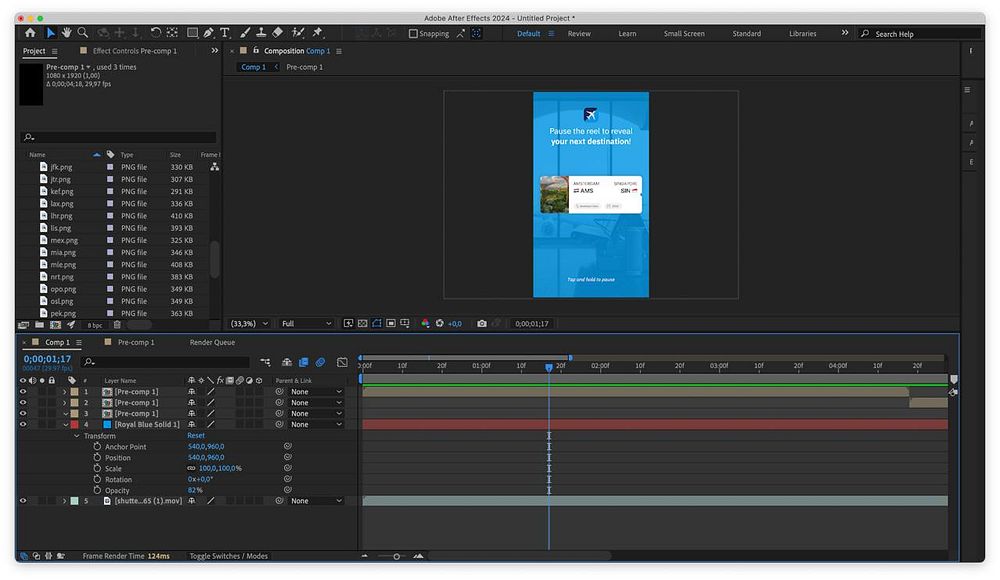Collapse the Transform property group
The width and height of the screenshot is (1000, 580).
[77, 436]
